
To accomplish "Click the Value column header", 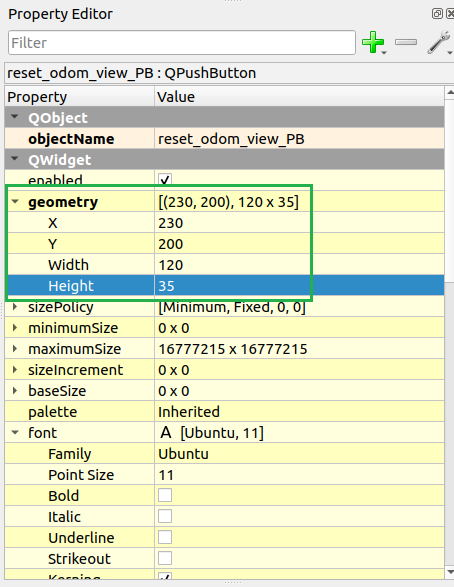I will pyautogui.click(x=299, y=97).
